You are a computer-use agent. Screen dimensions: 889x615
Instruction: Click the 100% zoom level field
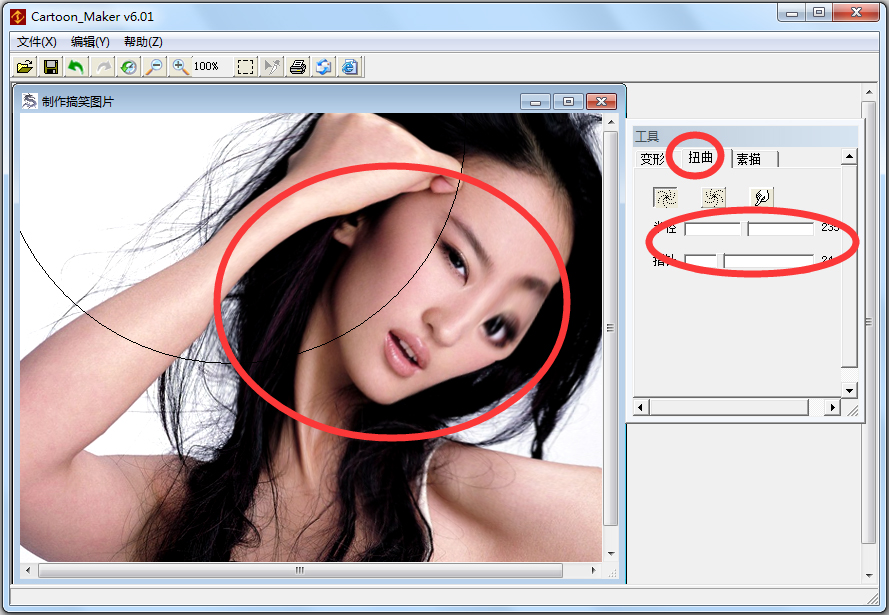[x=212, y=67]
